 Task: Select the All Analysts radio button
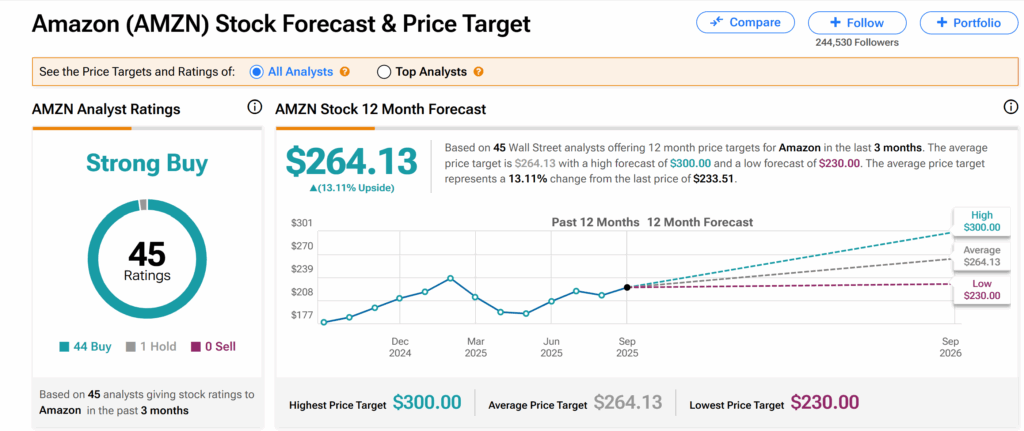pos(256,72)
